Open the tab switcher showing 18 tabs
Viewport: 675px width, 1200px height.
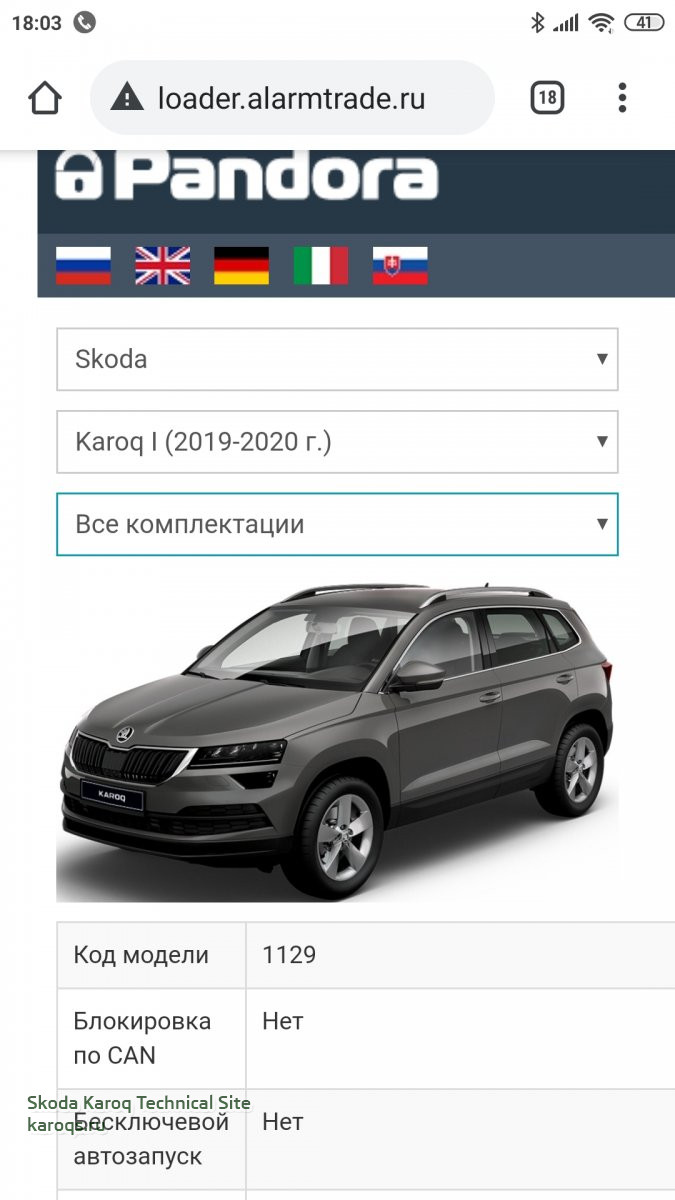(x=546, y=98)
